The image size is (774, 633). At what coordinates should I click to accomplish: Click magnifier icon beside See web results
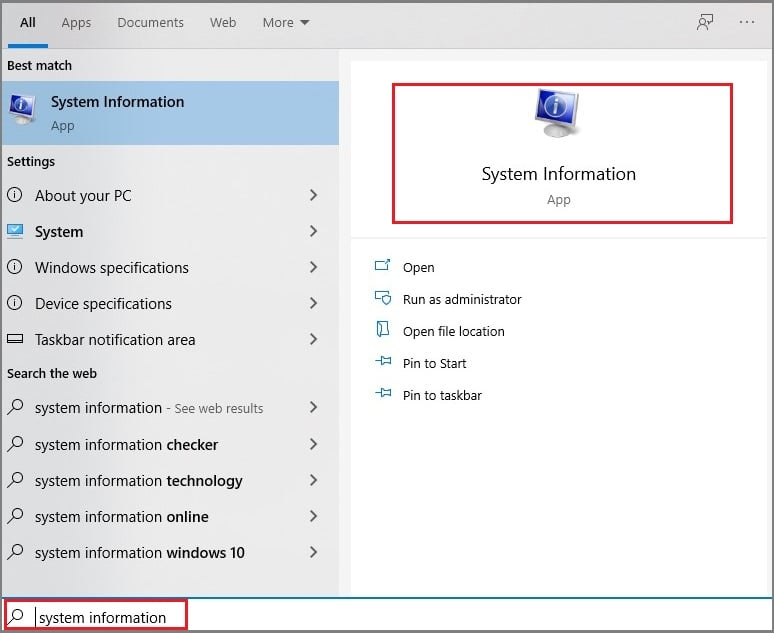pyautogui.click(x=15, y=407)
